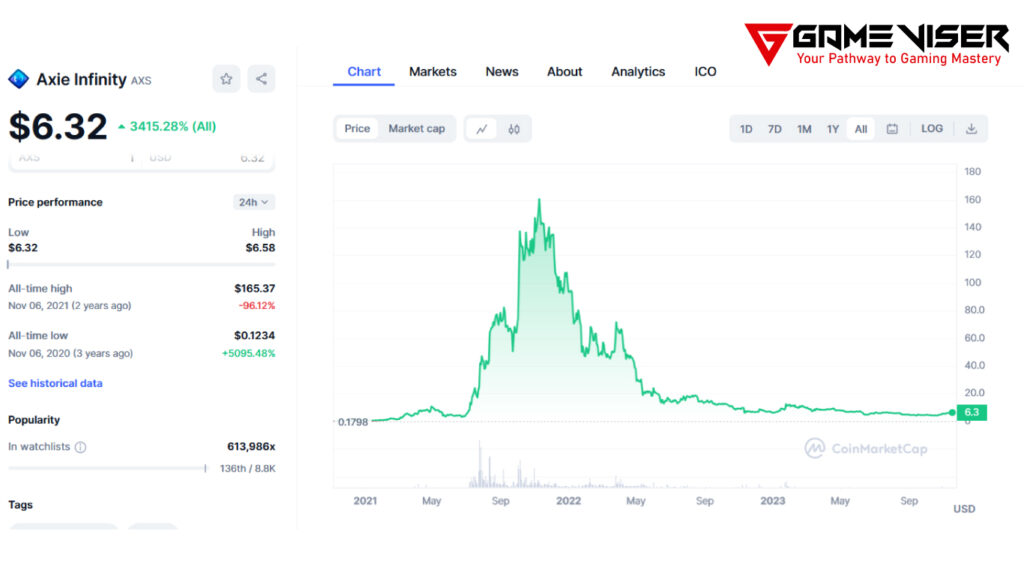Select line chart view icon
The height and width of the screenshot is (576, 1024).
(482, 129)
